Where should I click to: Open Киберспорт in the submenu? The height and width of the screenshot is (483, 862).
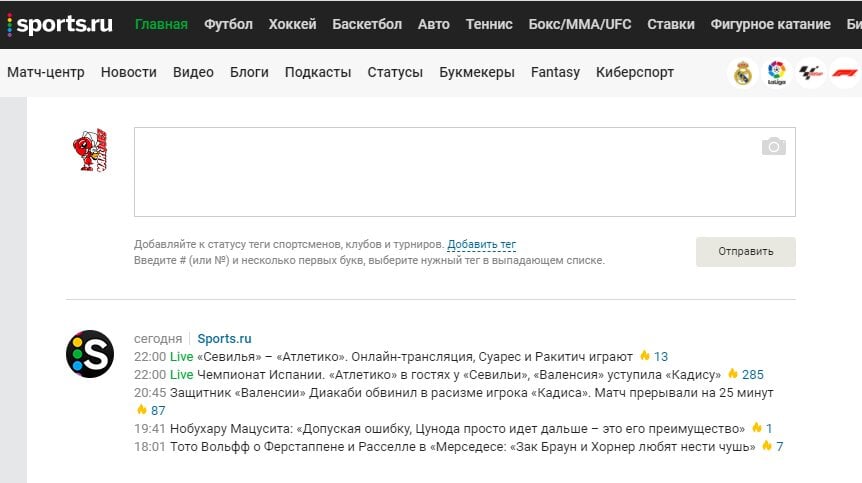pos(634,72)
